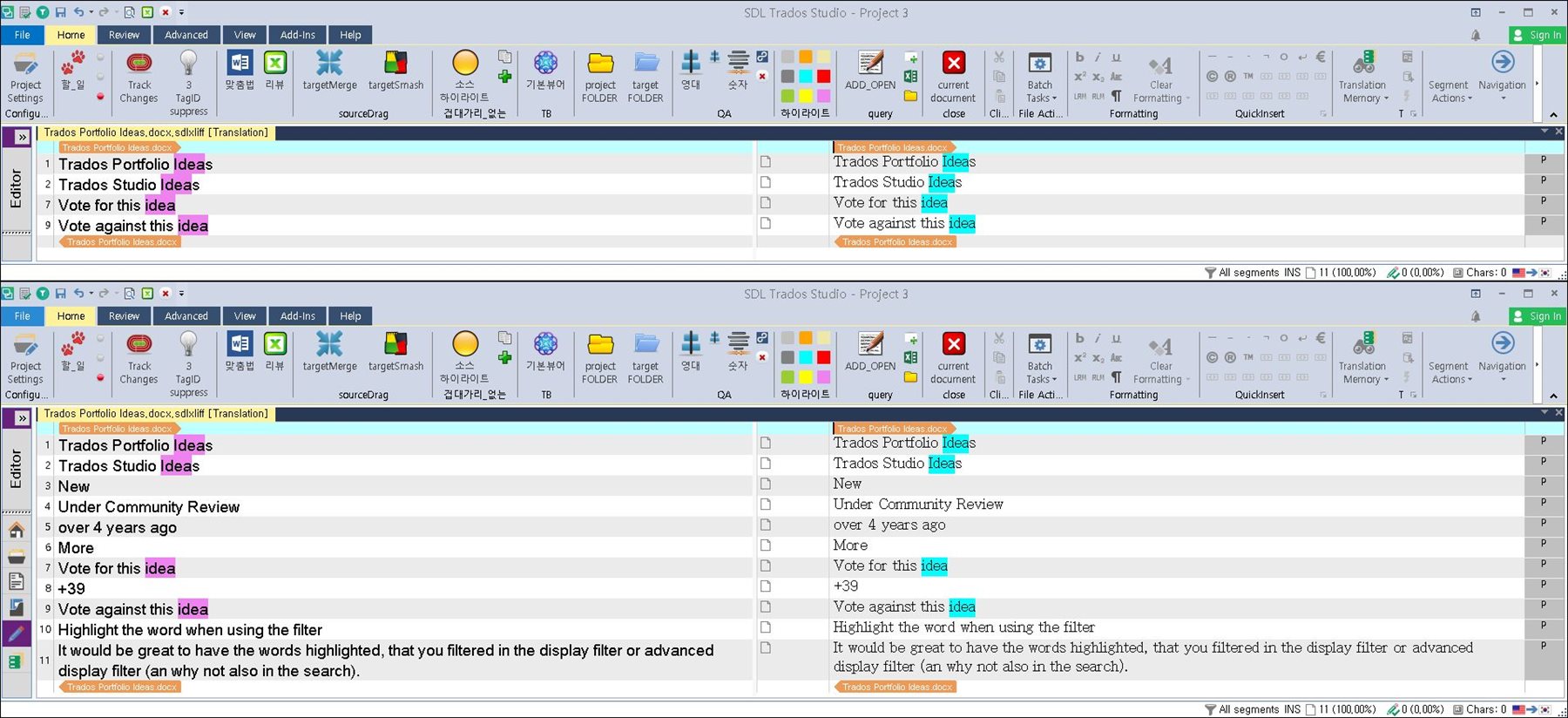Switch to Advanced tab in upper window

[186, 35]
